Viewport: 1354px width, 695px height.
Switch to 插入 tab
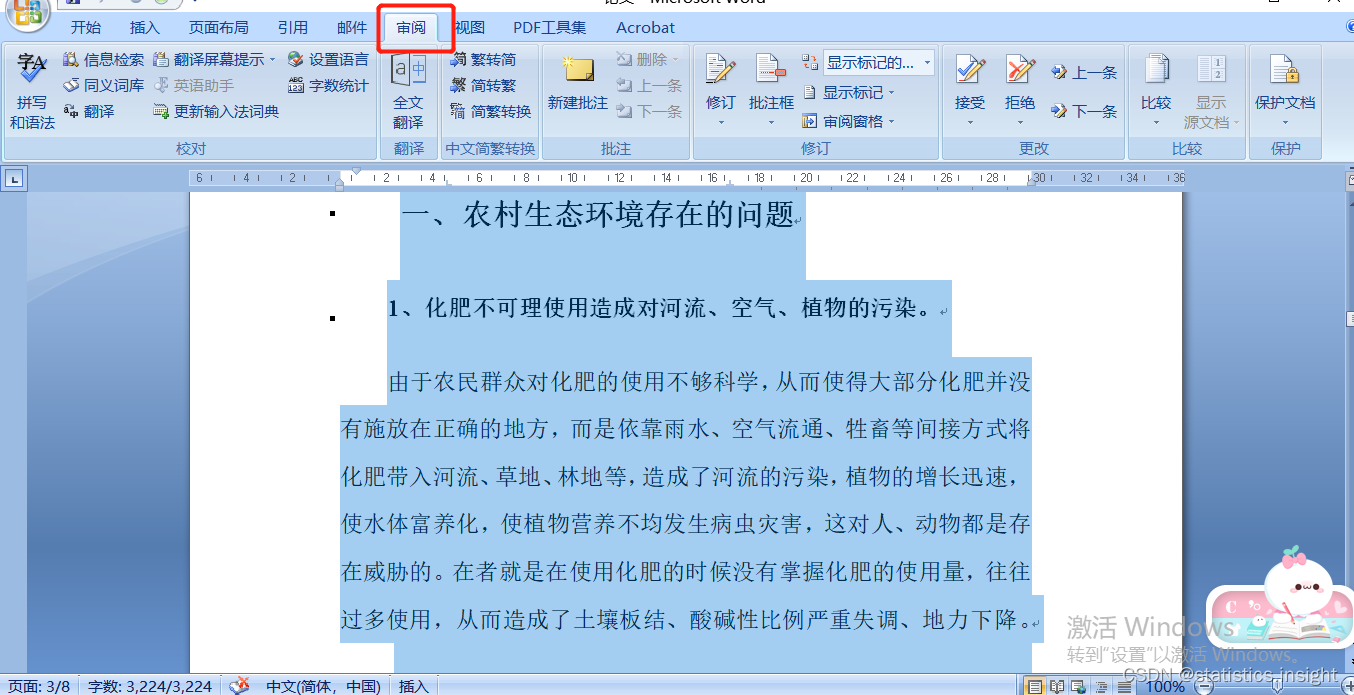145,28
